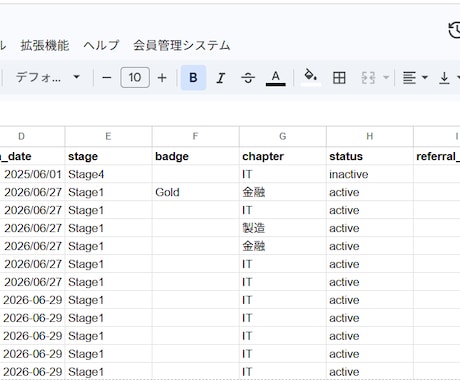This screenshot has height=380, width=460.
Task: Open the text color picker
Action: coord(276,78)
